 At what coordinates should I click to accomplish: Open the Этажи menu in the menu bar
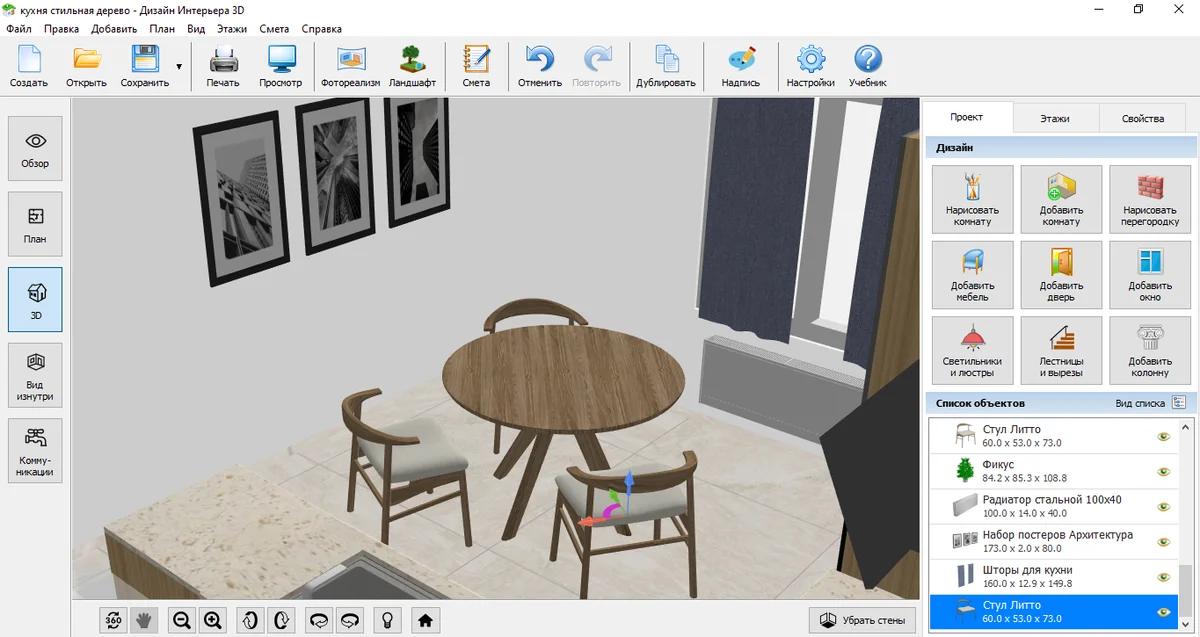[x=232, y=29]
